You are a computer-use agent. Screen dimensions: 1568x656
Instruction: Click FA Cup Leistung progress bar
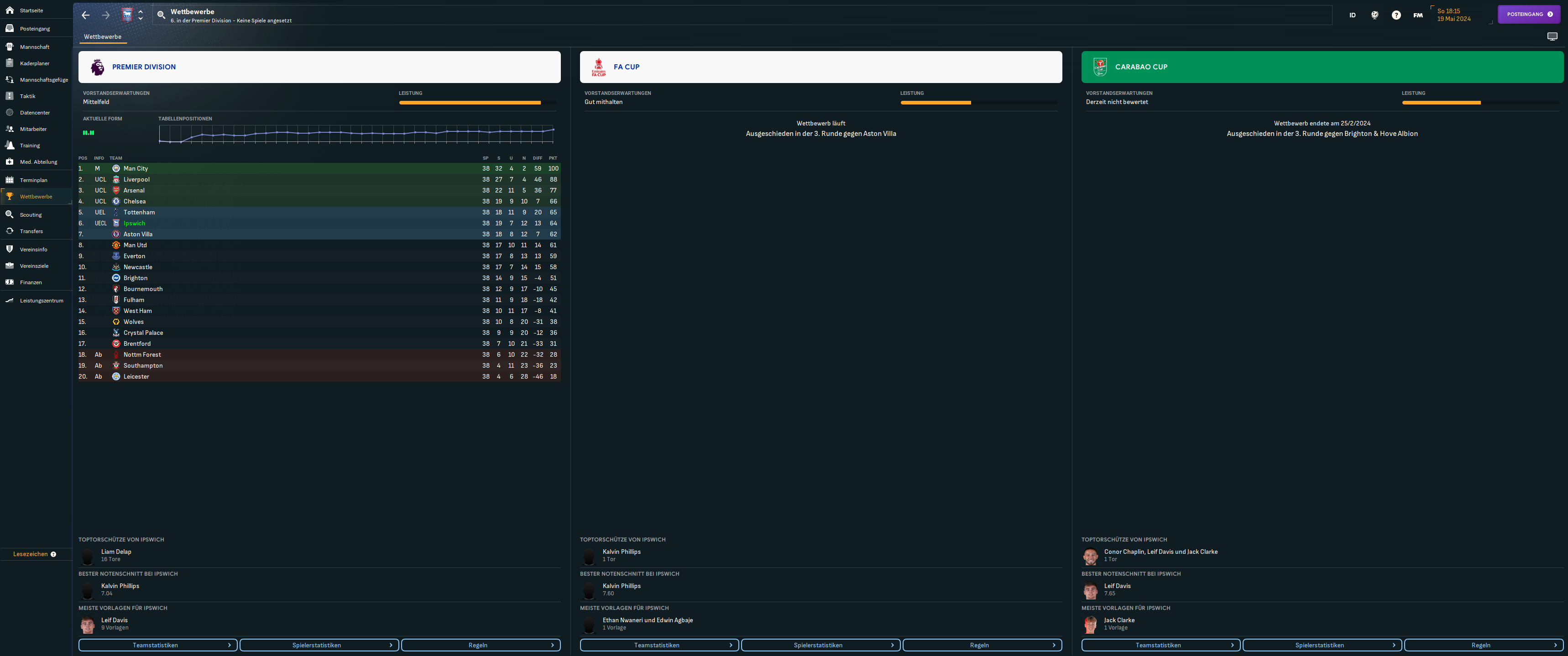979,103
